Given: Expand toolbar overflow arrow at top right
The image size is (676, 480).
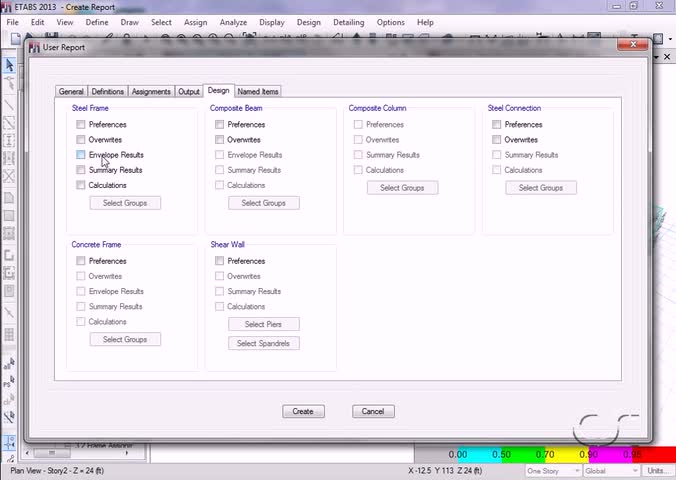Looking at the screenshot, I should [670, 39].
